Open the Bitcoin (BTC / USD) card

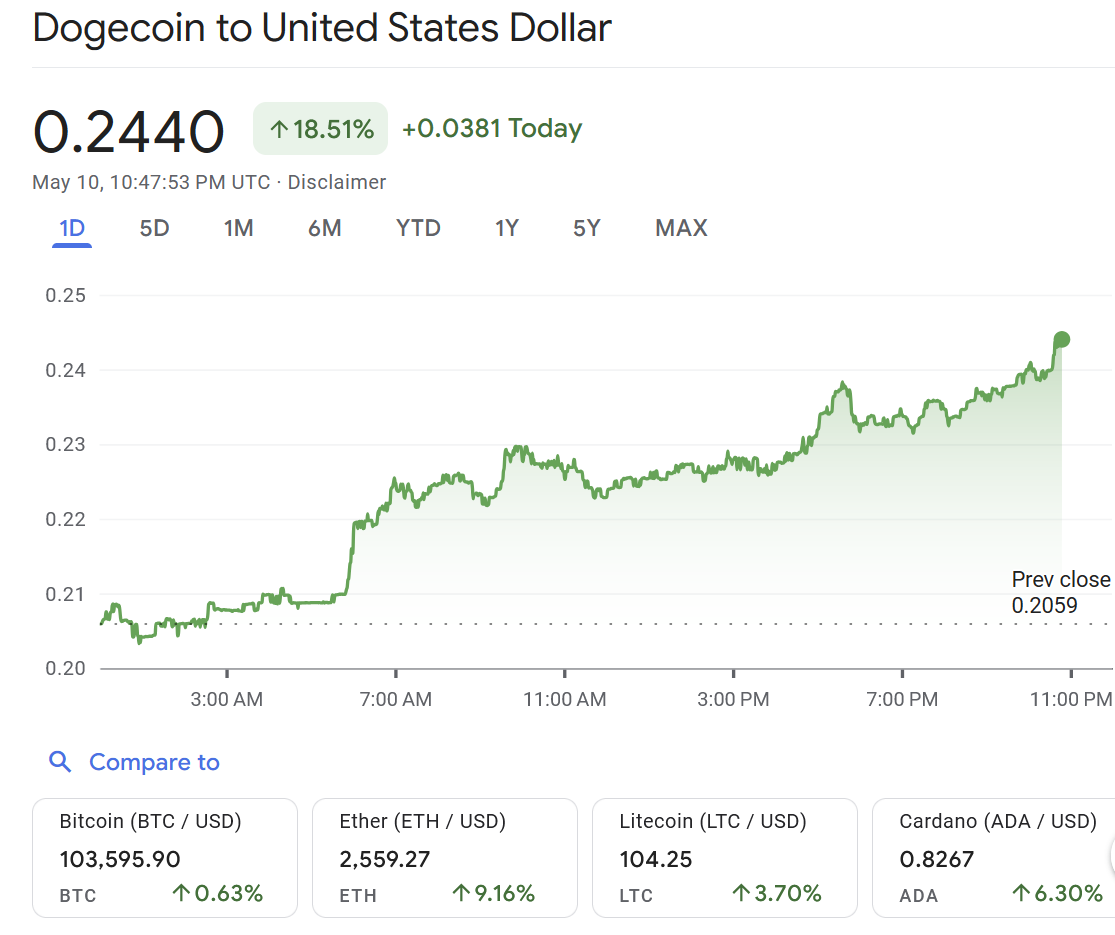click(165, 857)
